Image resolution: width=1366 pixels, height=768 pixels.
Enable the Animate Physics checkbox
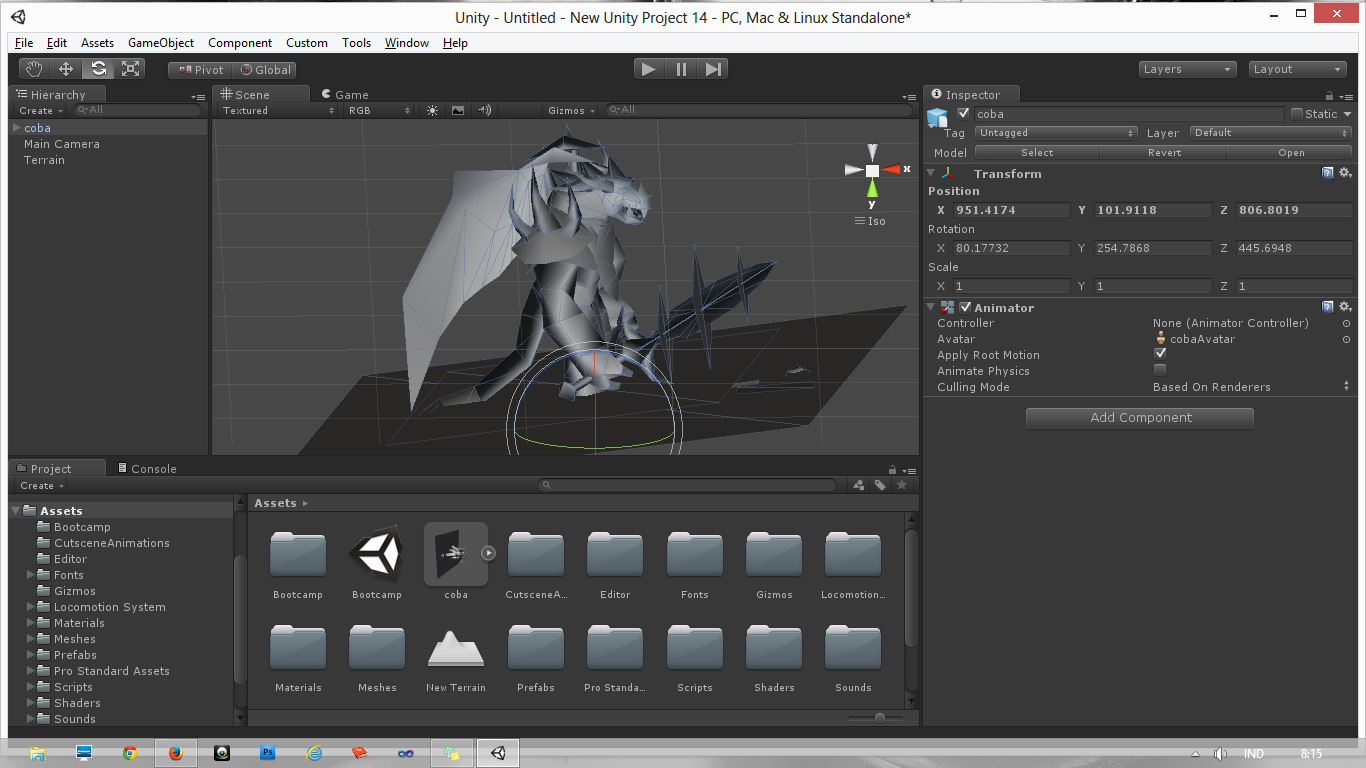[1160, 370]
